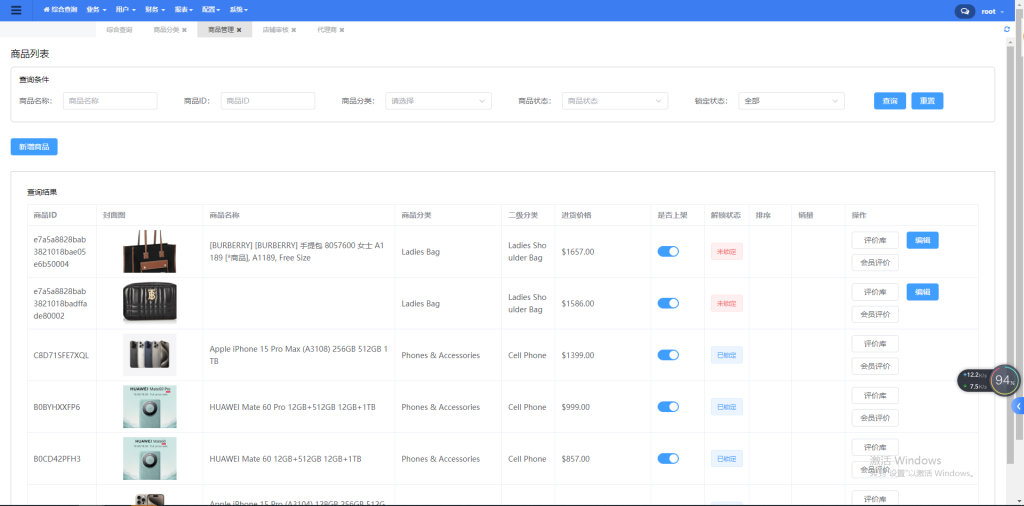
Task: Close the 商品管理 tab with its x
Action: 239,30
